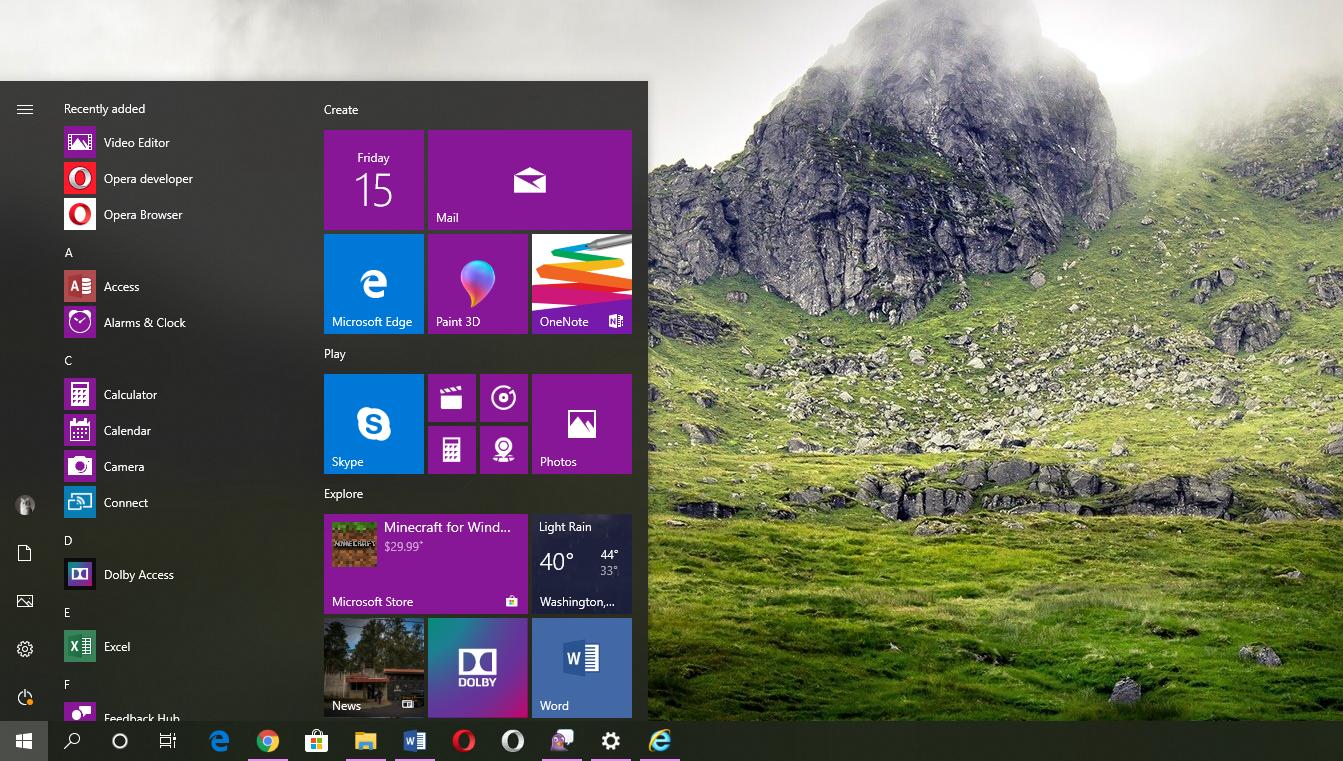Open Alarms & Clock from the app list
This screenshot has width=1343, height=761.
pyautogui.click(x=144, y=322)
